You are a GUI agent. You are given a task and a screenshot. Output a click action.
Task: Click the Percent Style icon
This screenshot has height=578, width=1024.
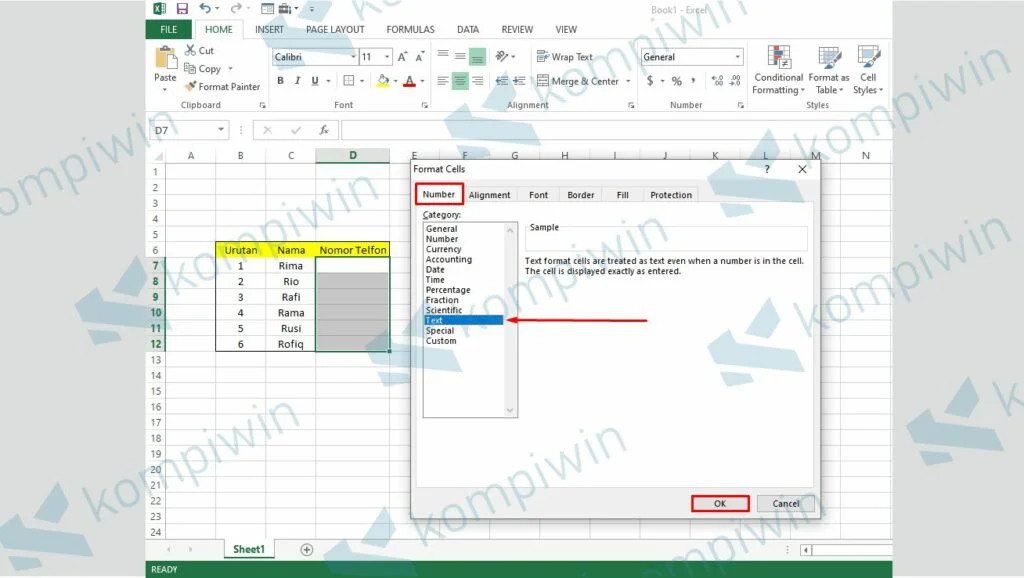[x=677, y=82]
